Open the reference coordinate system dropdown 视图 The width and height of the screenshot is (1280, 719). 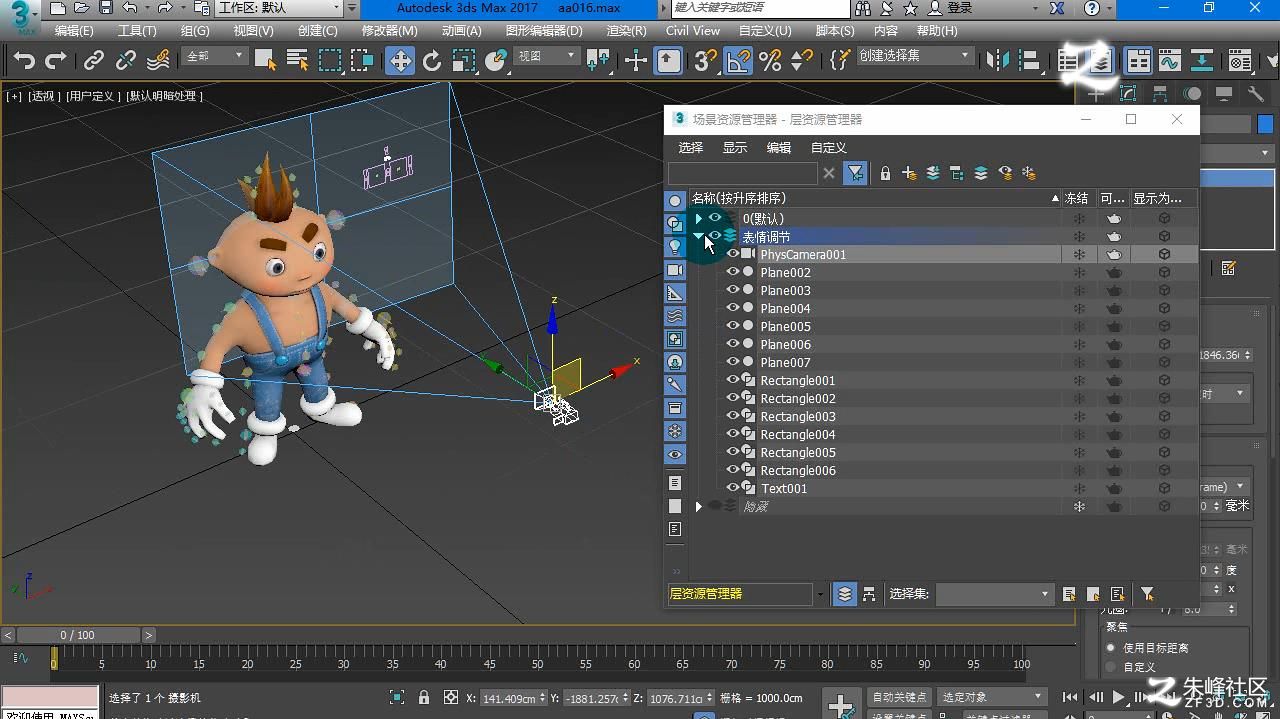coord(547,56)
